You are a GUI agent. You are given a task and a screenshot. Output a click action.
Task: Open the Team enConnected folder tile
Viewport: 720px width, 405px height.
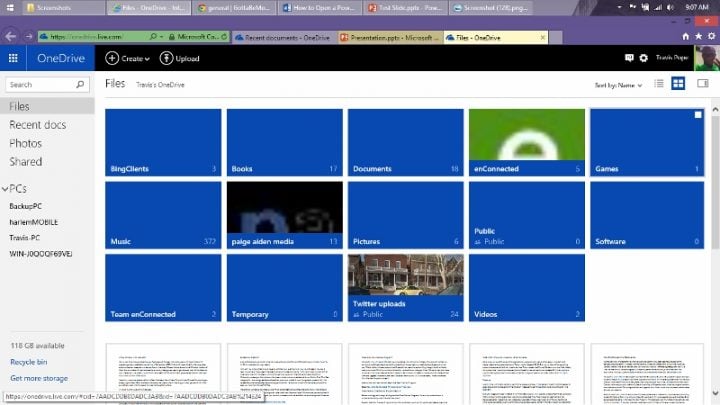[x=163, y=288]
